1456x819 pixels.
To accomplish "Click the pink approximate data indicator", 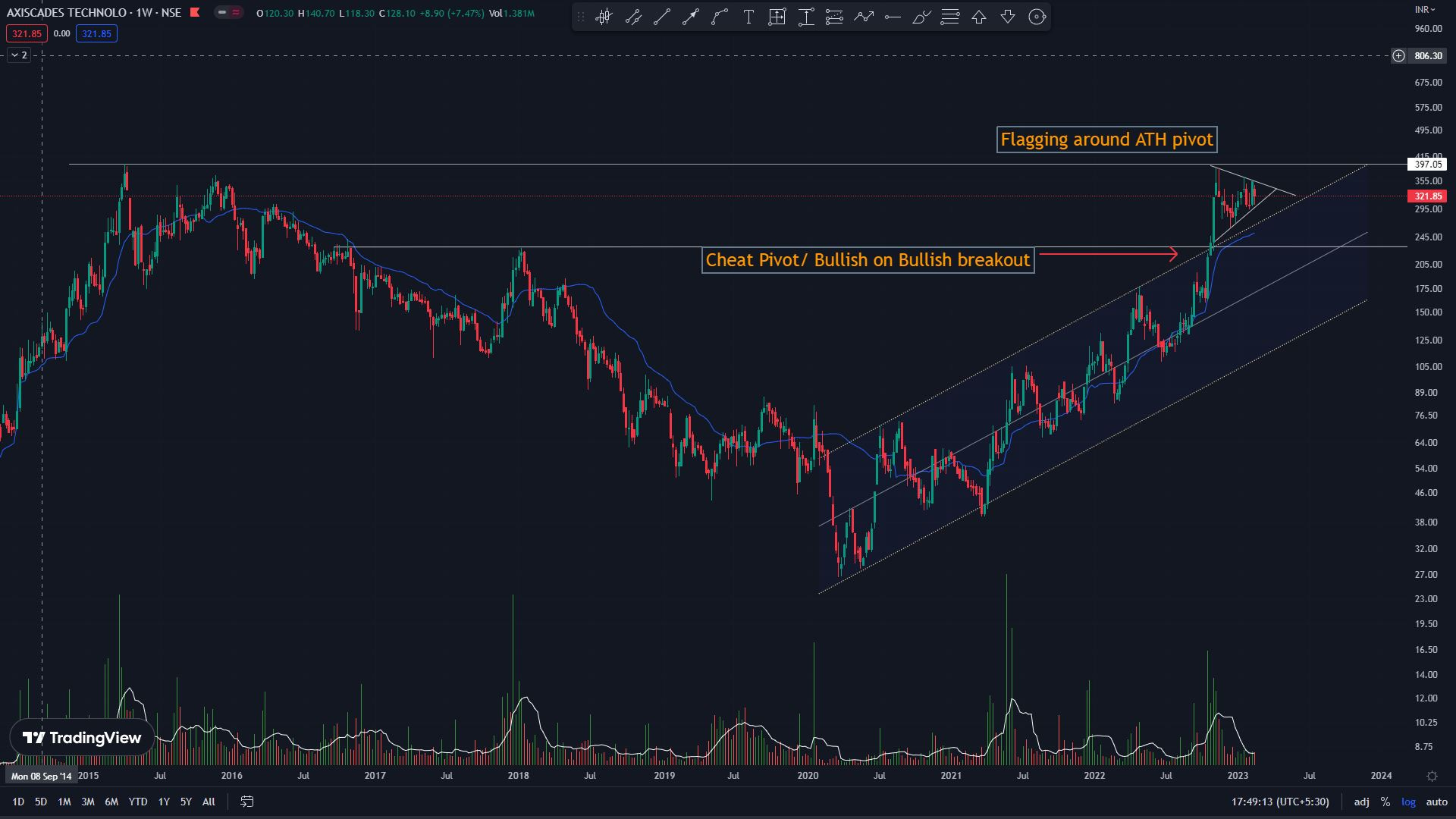I will [x=236, y=13].
